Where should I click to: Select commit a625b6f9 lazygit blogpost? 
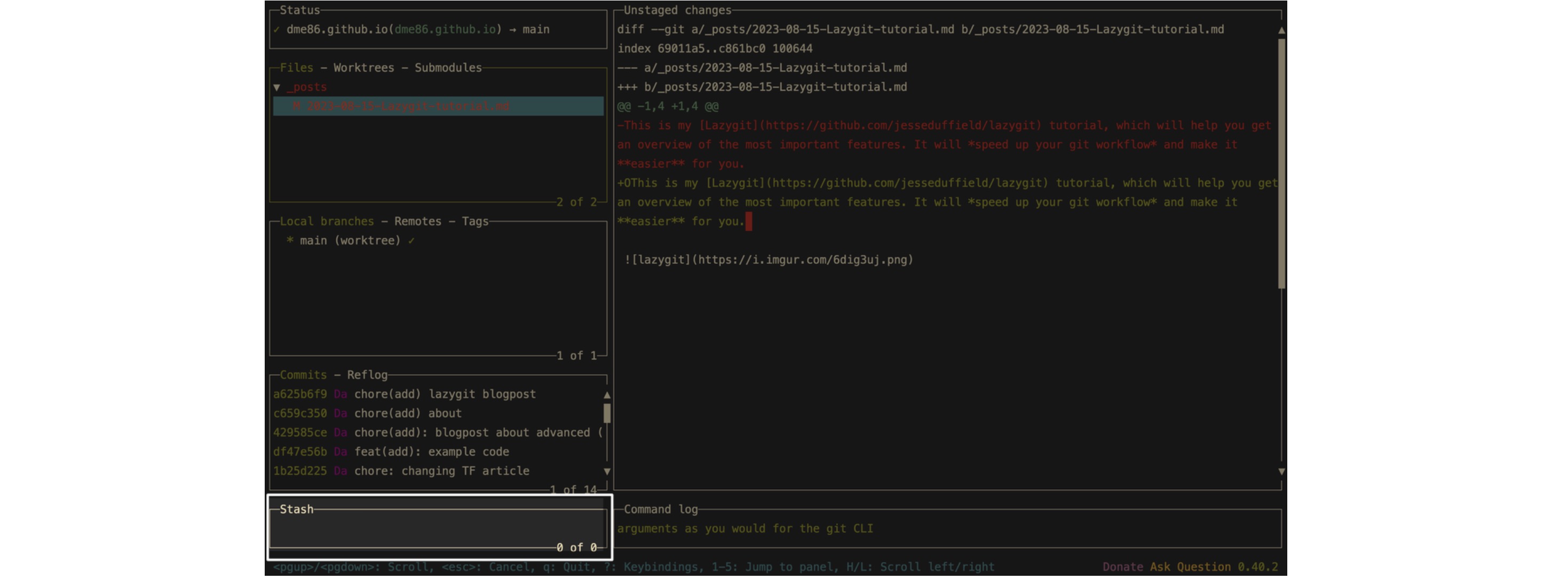(437, 394)
